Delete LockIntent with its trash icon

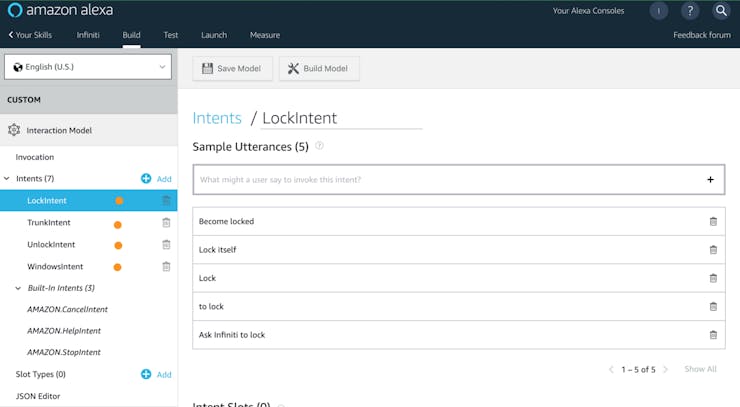(166, 201)
